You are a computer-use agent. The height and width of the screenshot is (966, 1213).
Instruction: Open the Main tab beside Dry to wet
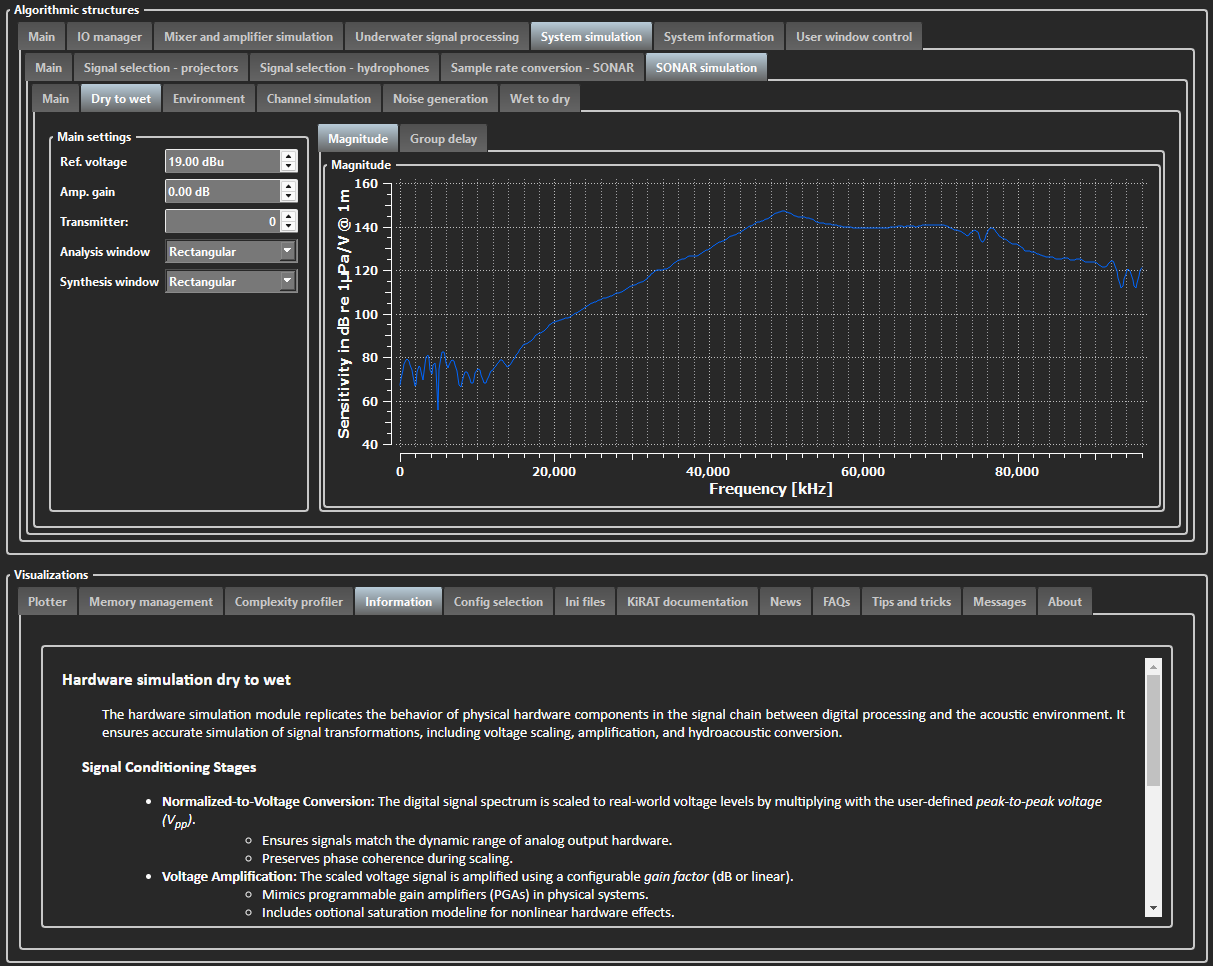(x=55, y=99)
